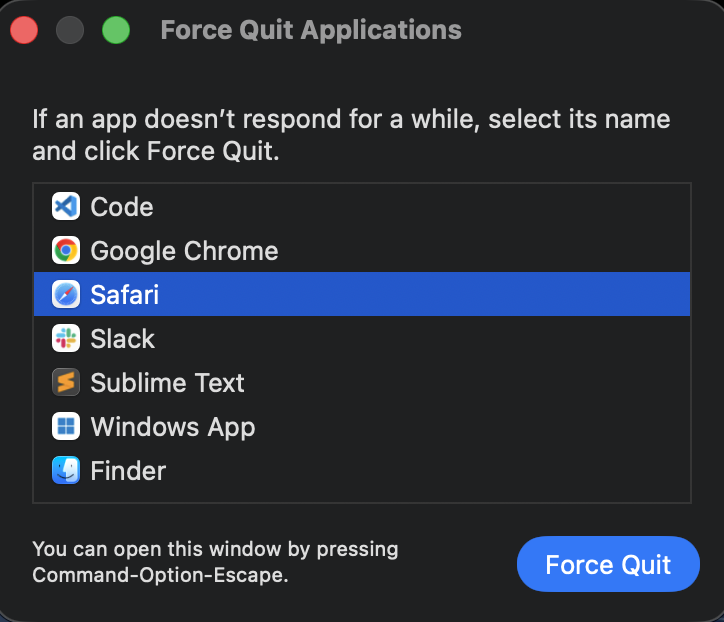Click the Sublime Text icon
The width and height of the screenshot is (724, 622).
point(66,383)
